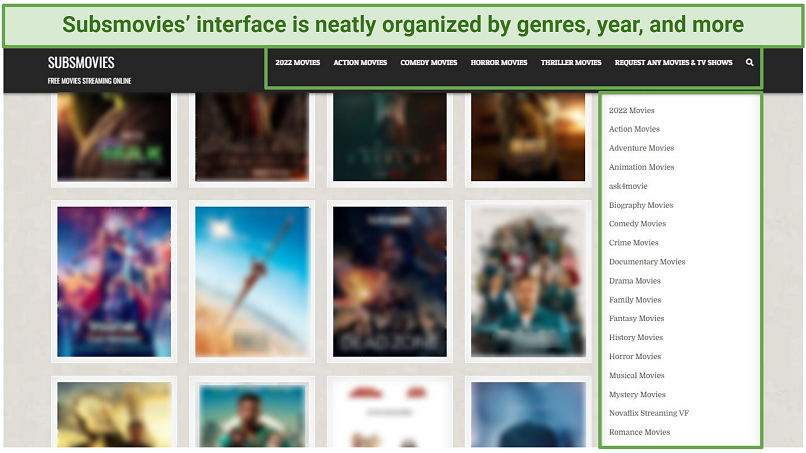
Task: Open the dark teal poster in top row
Action: pyautogui.click(x=390, y=137)
